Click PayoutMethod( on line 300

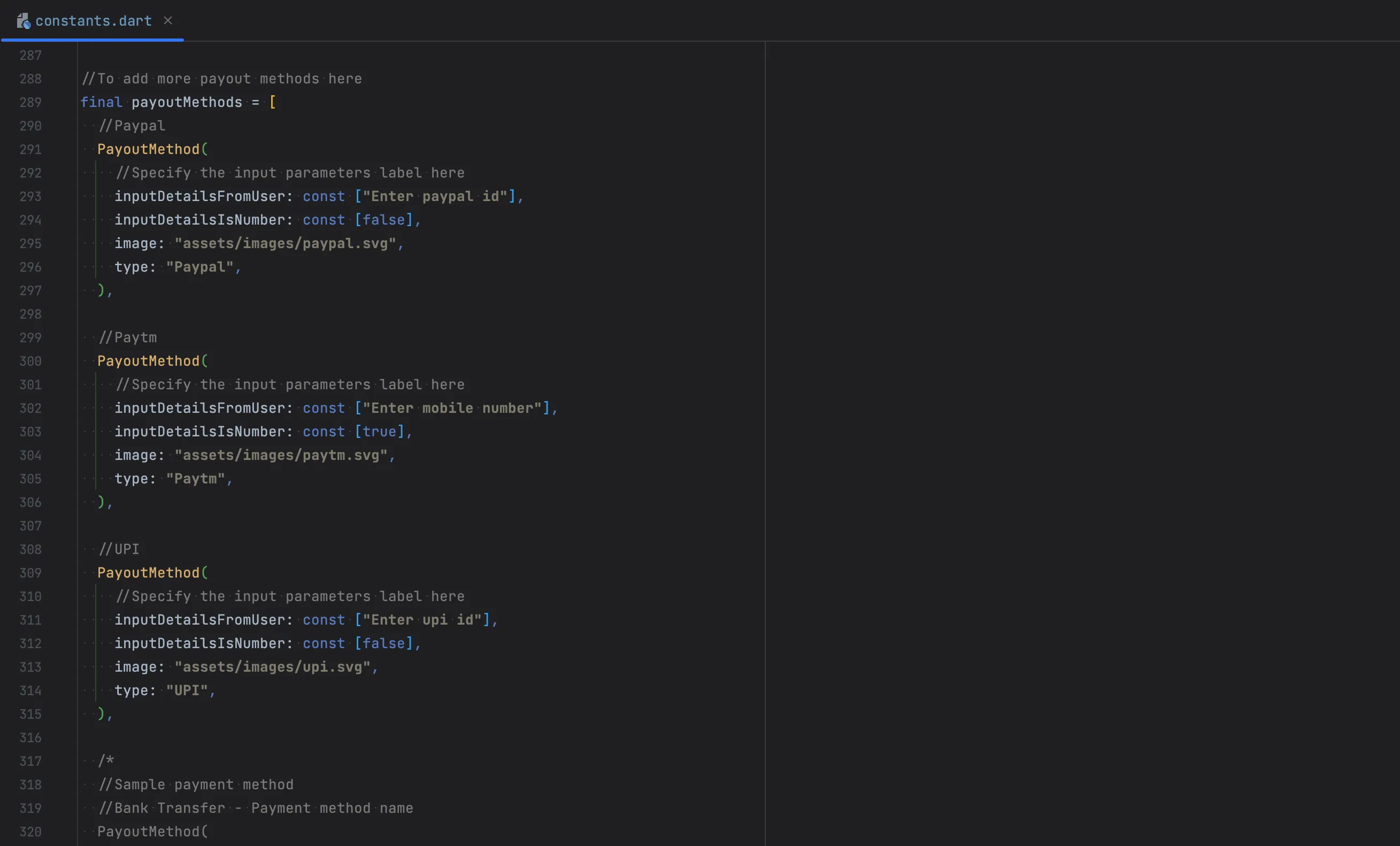click(x=153, y=362)
